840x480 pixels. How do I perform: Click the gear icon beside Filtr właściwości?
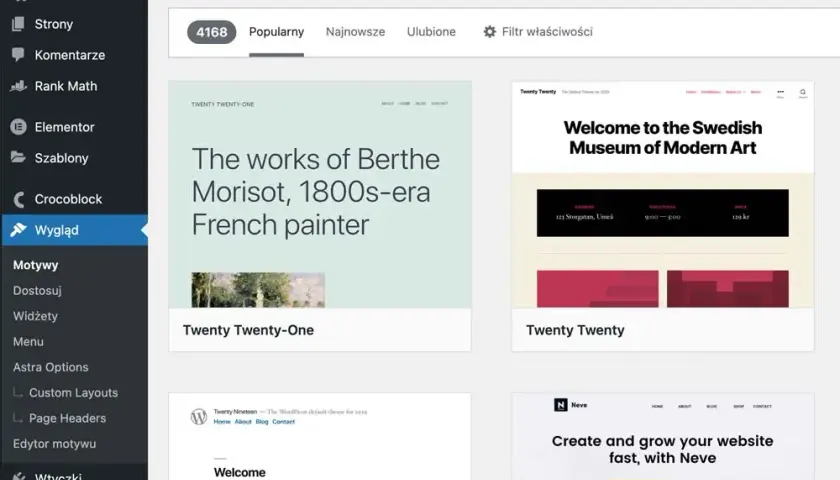(490, 32)
